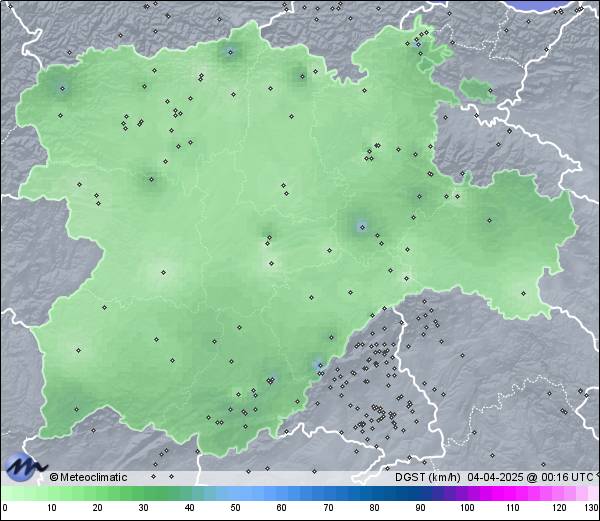Click the 00:16 UTC timestamp
The image size is (600, 521).
click(566, 477)
